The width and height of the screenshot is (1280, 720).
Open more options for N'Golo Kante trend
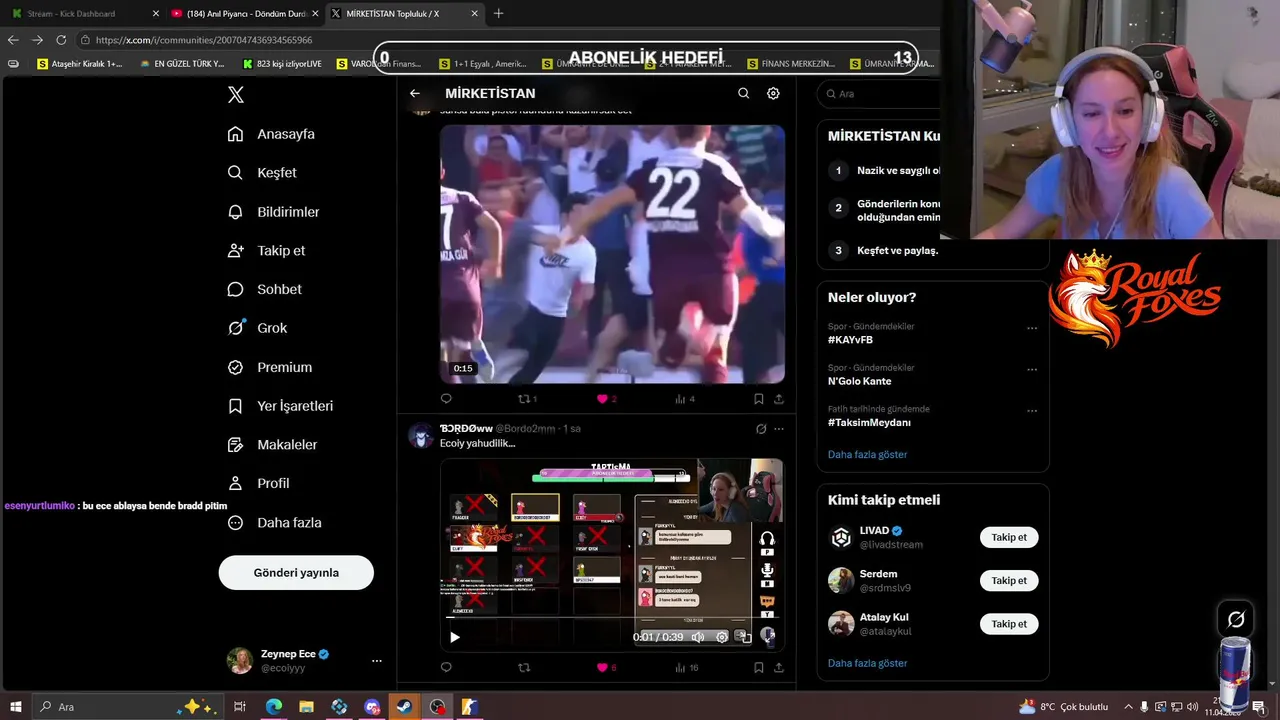click(x=1032, y=369)
